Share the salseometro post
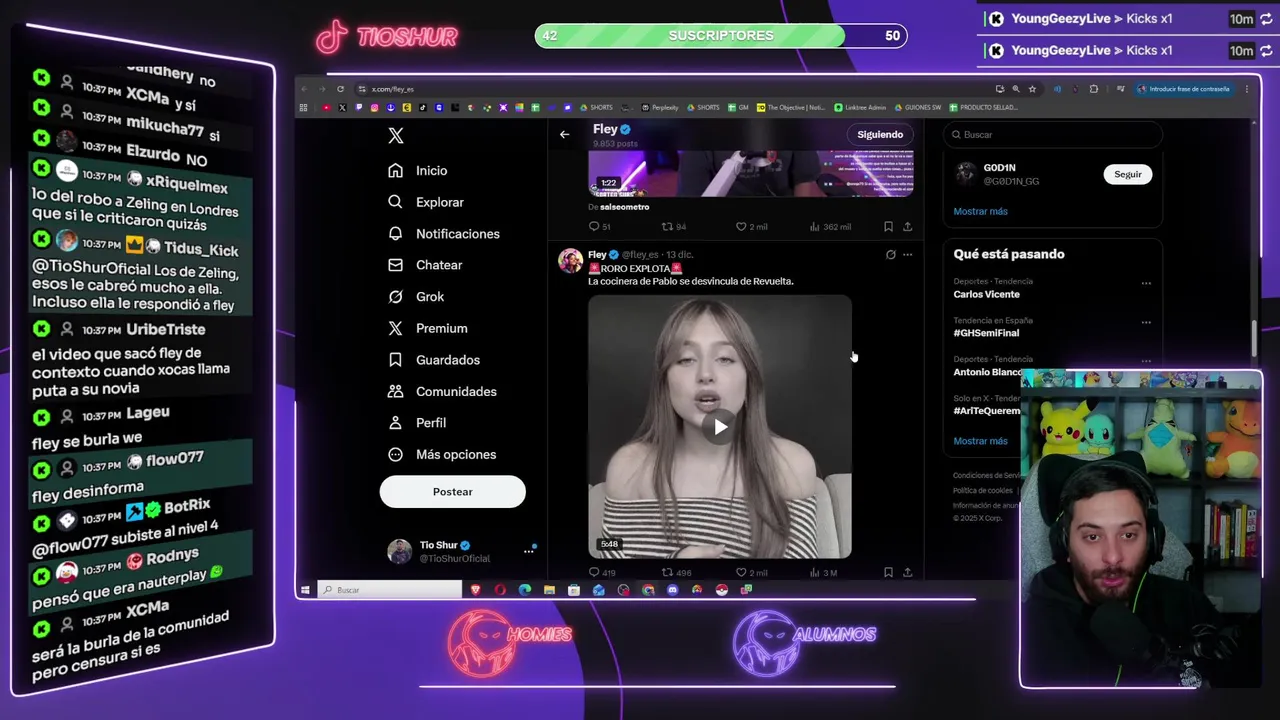The image size is (1280, 720). tap(908, 227)
